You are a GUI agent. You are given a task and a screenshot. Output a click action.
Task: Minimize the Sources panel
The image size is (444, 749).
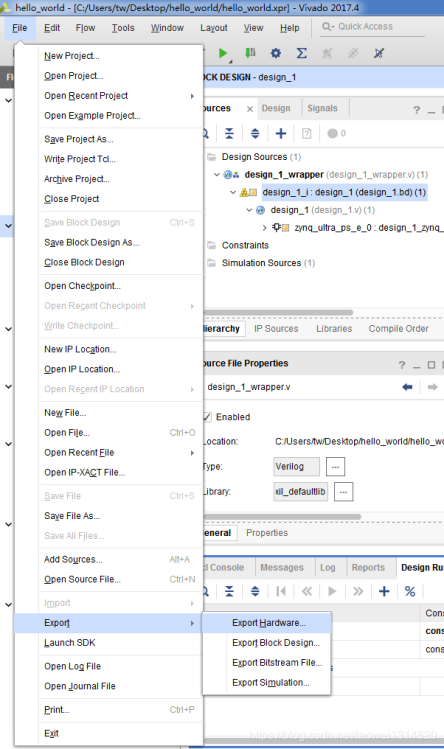[431, 111]
